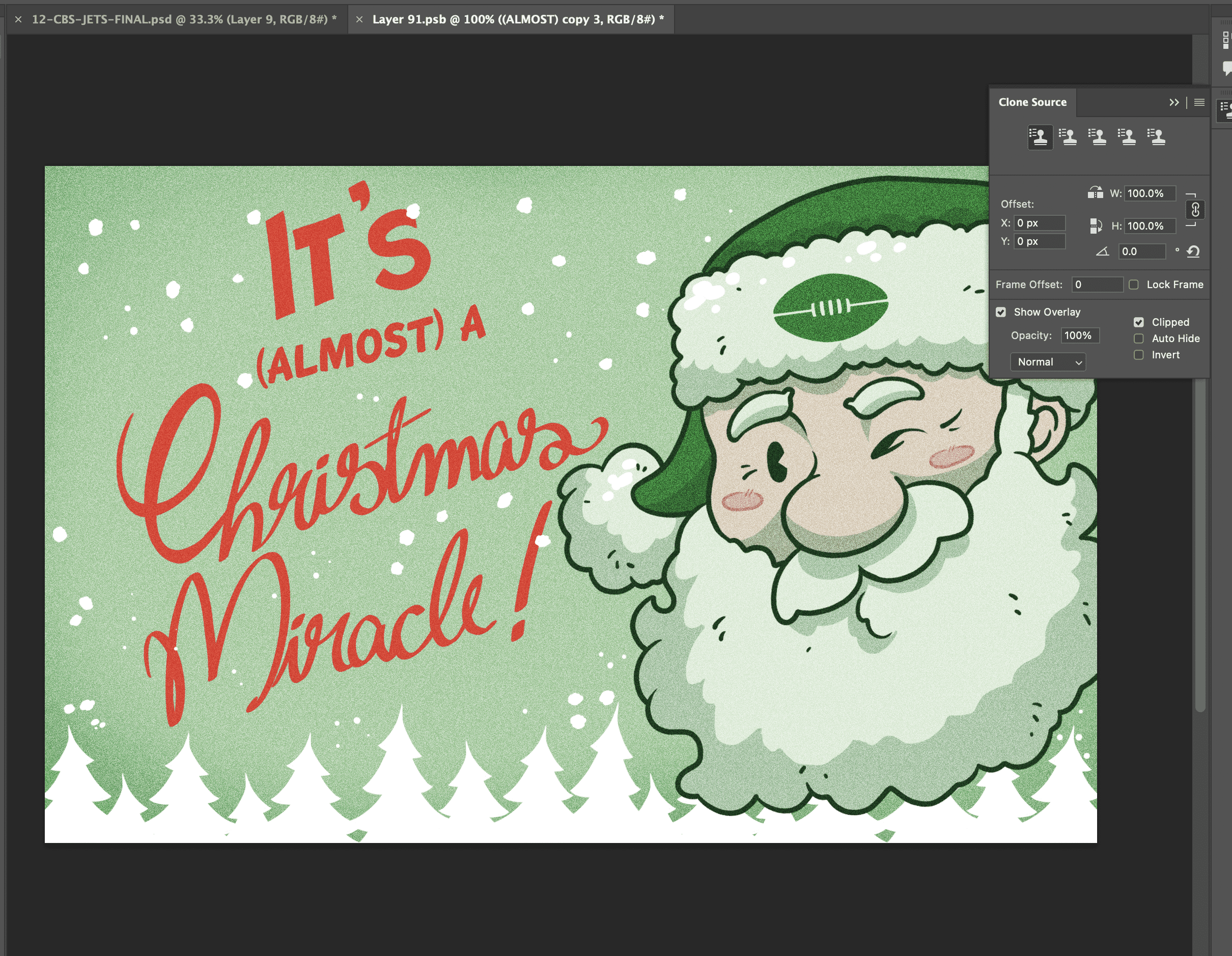Click the overlay Opacity percentage field
This screenshot has width=1232, height=956.
[1080, 335]
